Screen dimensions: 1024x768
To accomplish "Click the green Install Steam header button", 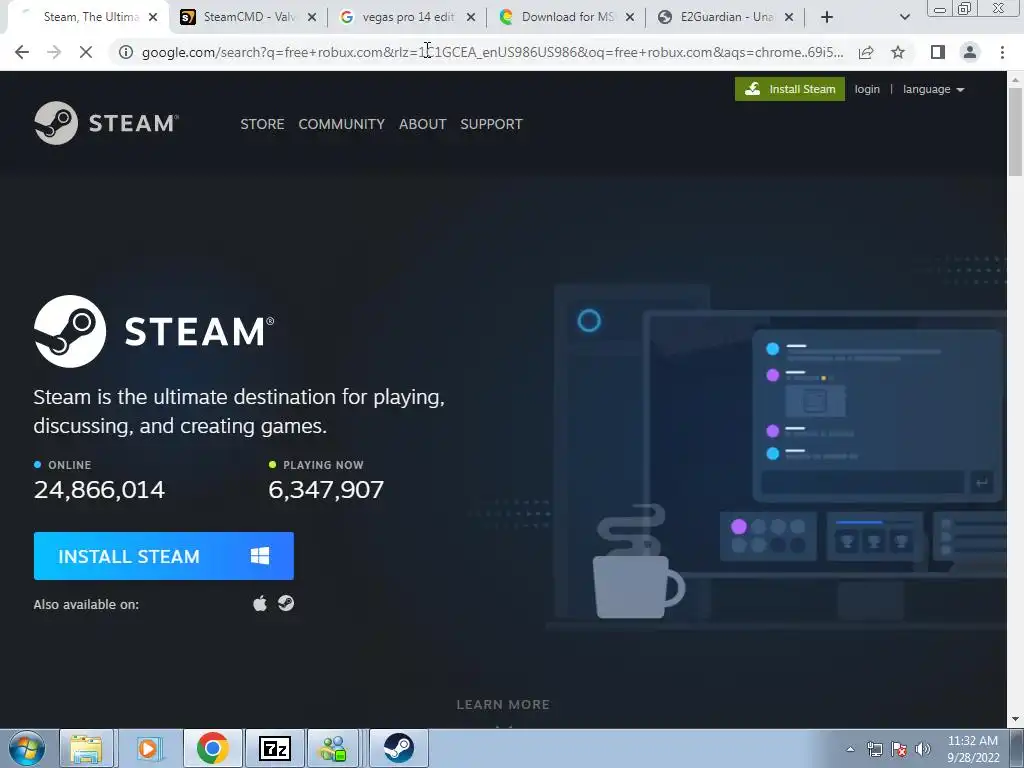I will pyautogui.click(x=790, y=89).
